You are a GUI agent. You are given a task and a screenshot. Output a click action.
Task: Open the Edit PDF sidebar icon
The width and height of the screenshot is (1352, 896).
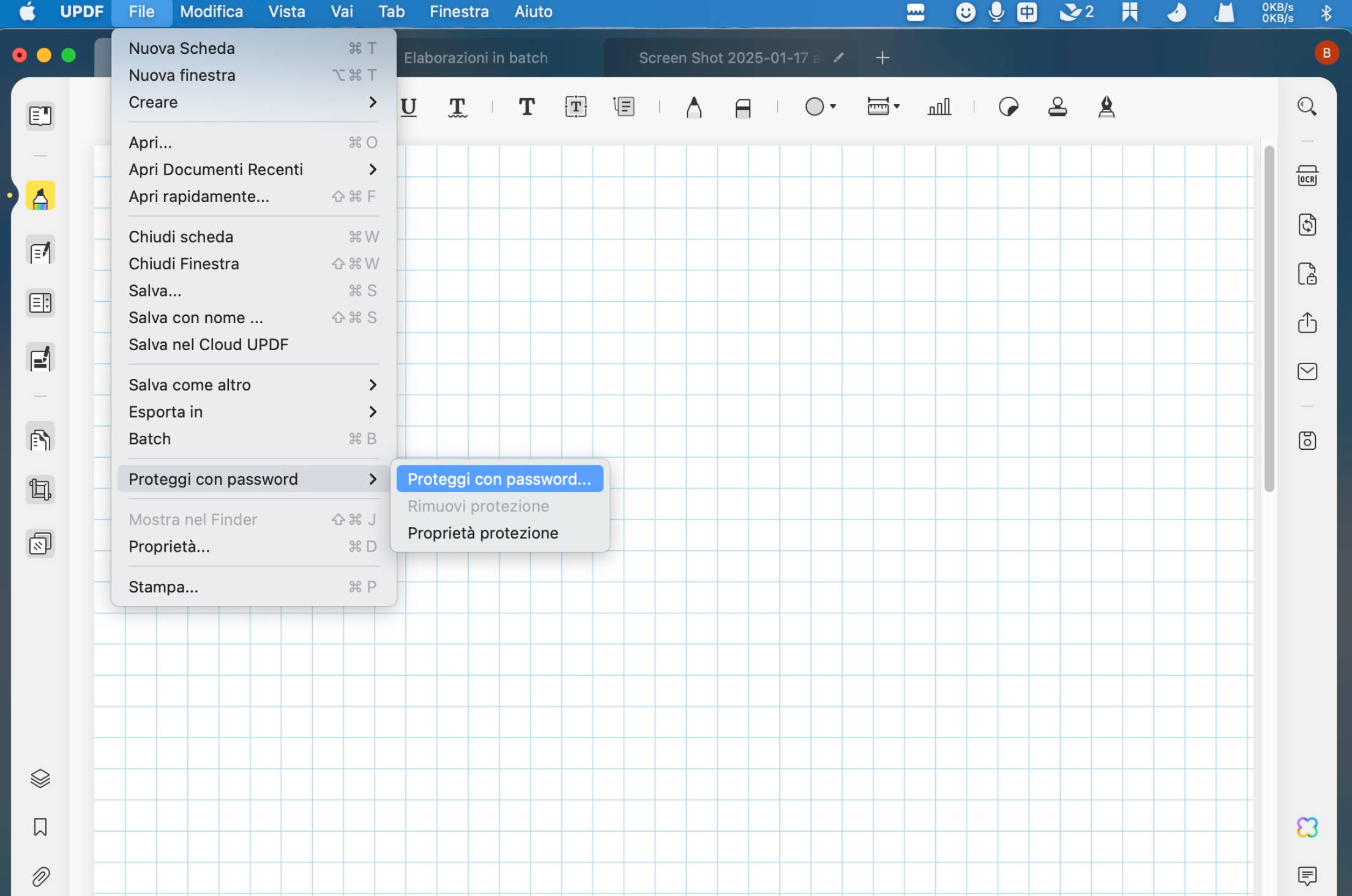(x=40, y=250)
